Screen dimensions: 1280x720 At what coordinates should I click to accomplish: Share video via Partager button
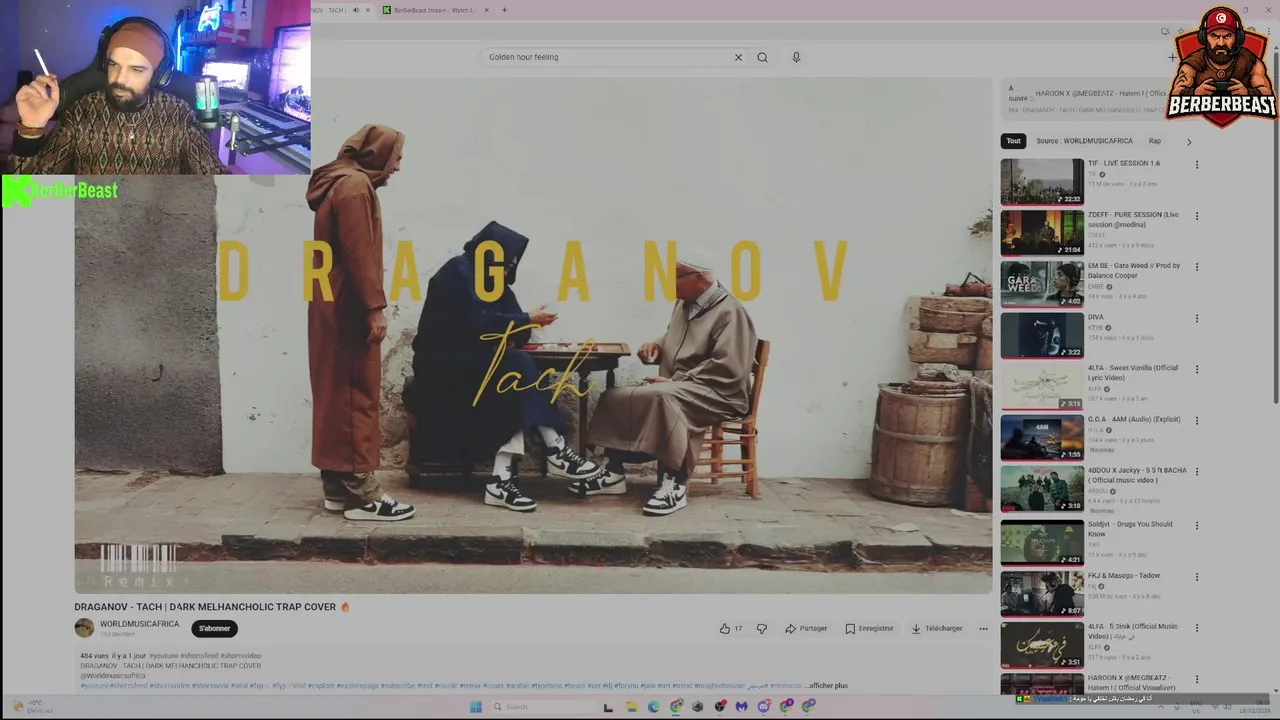806,628
